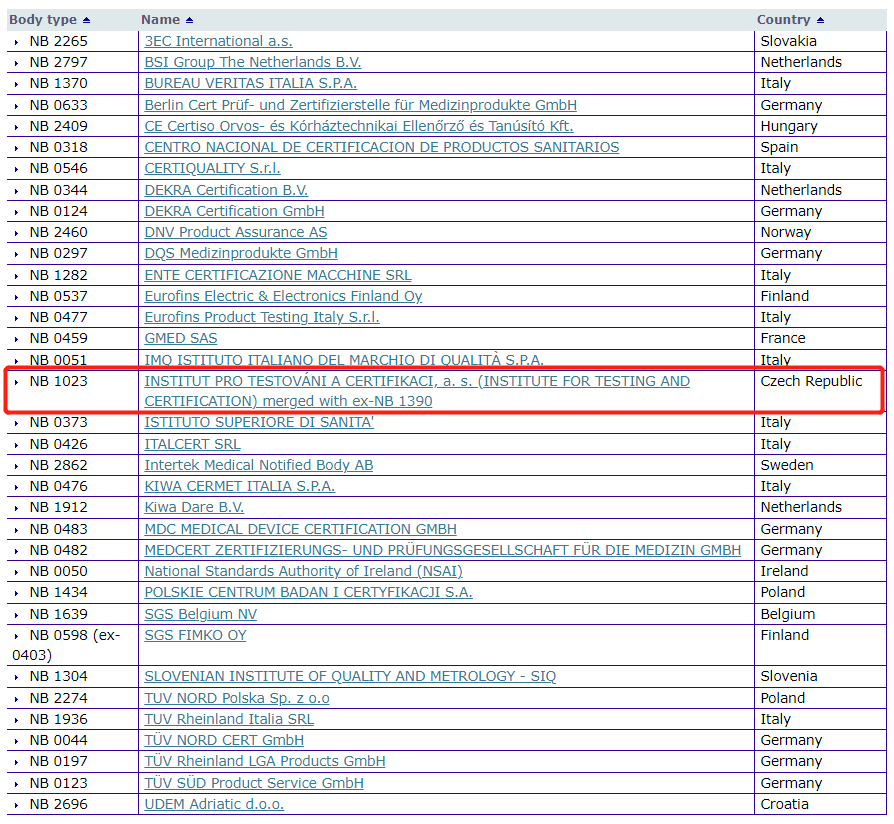Open TÜV Rheinland LGA Products GmbH link
This screenshot has height=824, width=894.
[265, 761]
